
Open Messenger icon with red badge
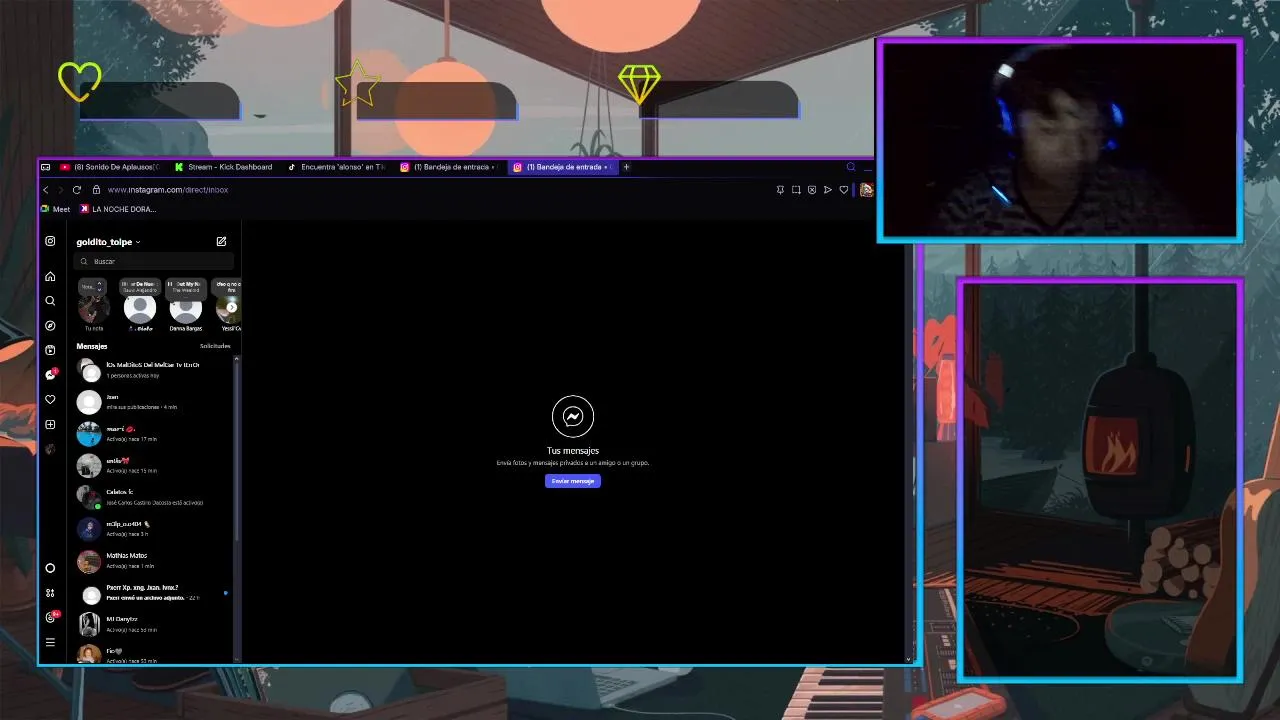tap(50, 375)
